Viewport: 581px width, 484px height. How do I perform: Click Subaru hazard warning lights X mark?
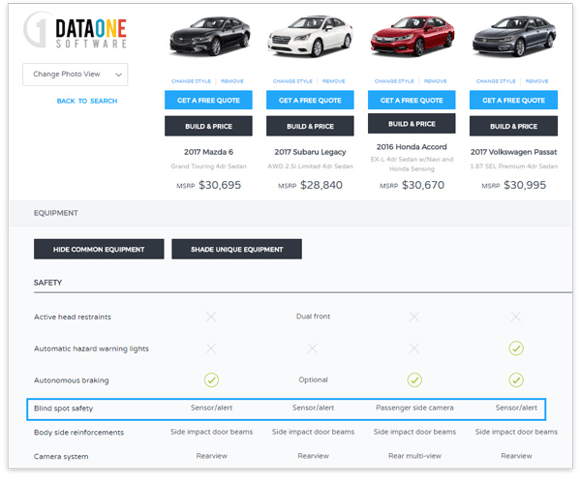(x=313, y=348)
